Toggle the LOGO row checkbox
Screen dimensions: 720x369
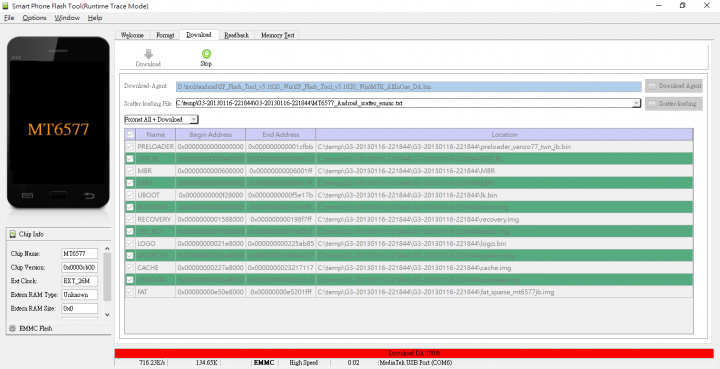[x=130, y=243]
